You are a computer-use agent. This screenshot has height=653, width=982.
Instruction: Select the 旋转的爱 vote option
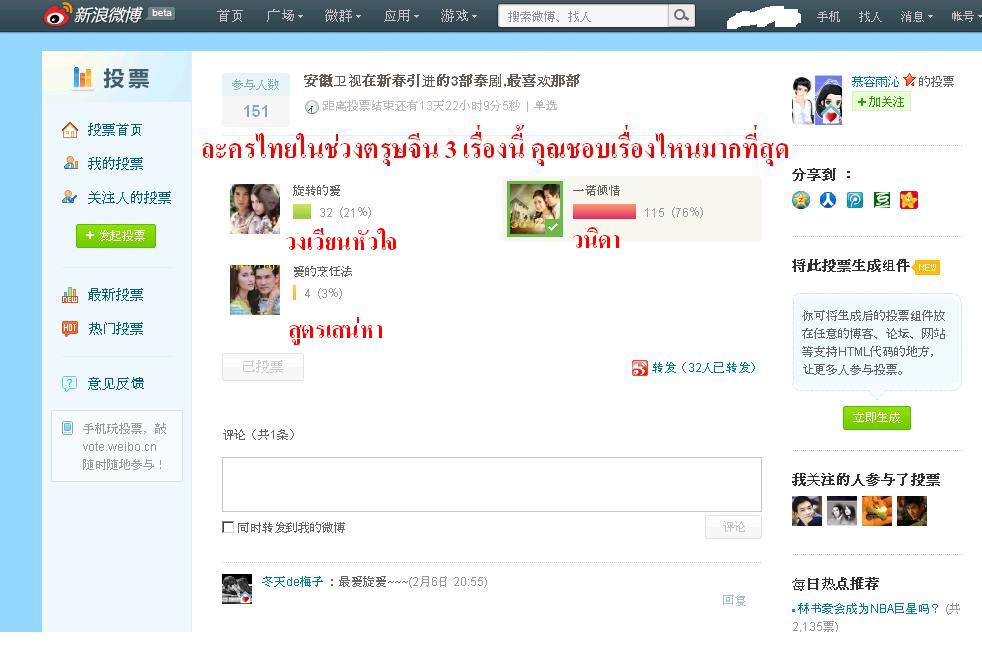tap(301, 208)
